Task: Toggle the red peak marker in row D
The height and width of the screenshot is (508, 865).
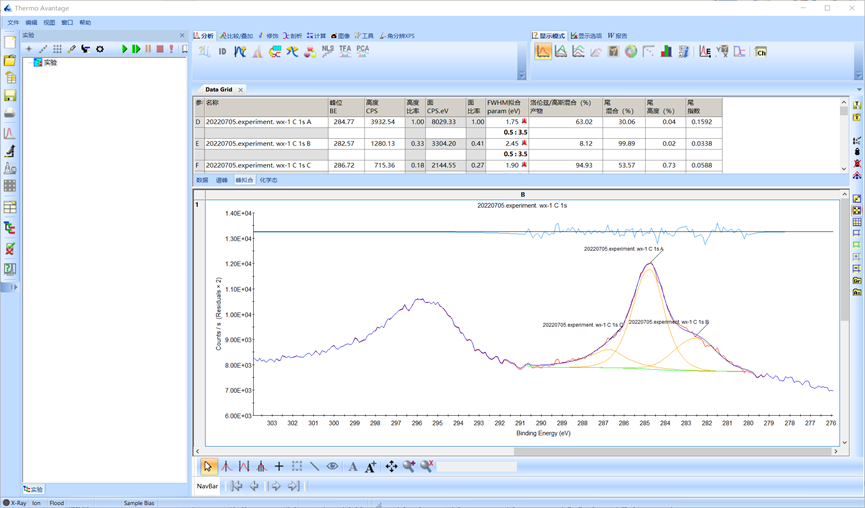Action: point(523,121)
